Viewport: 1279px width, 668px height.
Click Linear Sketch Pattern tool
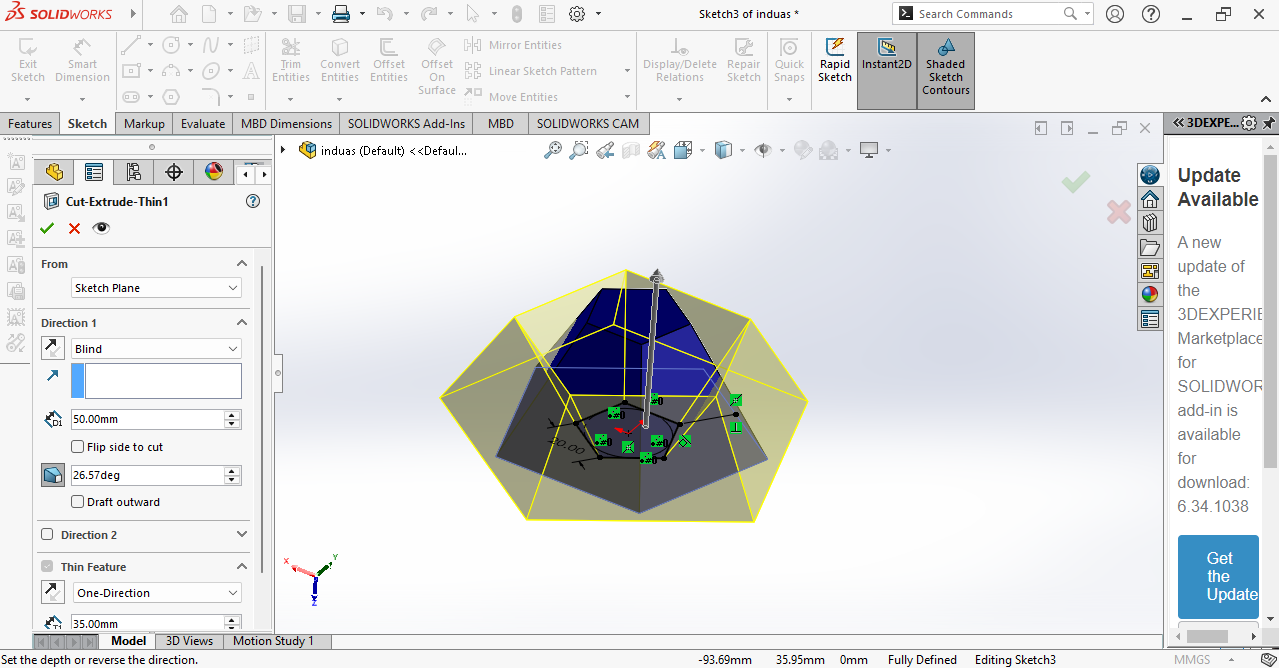(531, 71)
